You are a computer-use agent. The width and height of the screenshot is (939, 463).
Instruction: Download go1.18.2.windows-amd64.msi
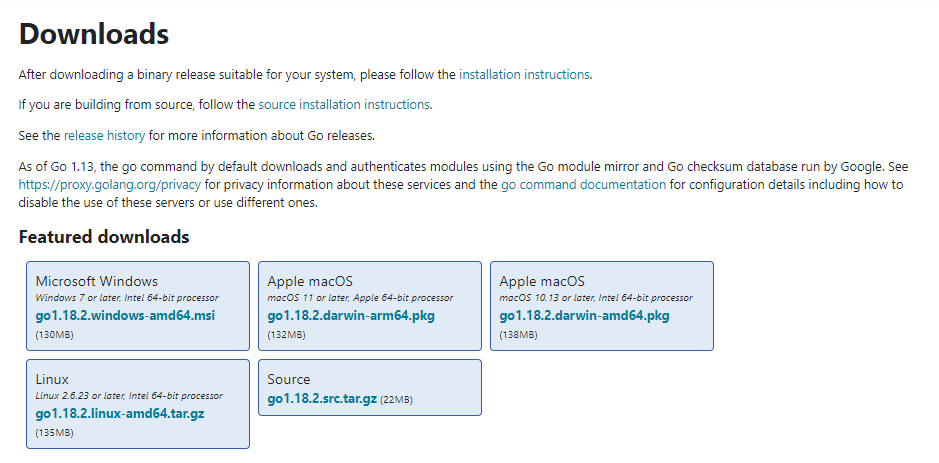coord(125,316)
